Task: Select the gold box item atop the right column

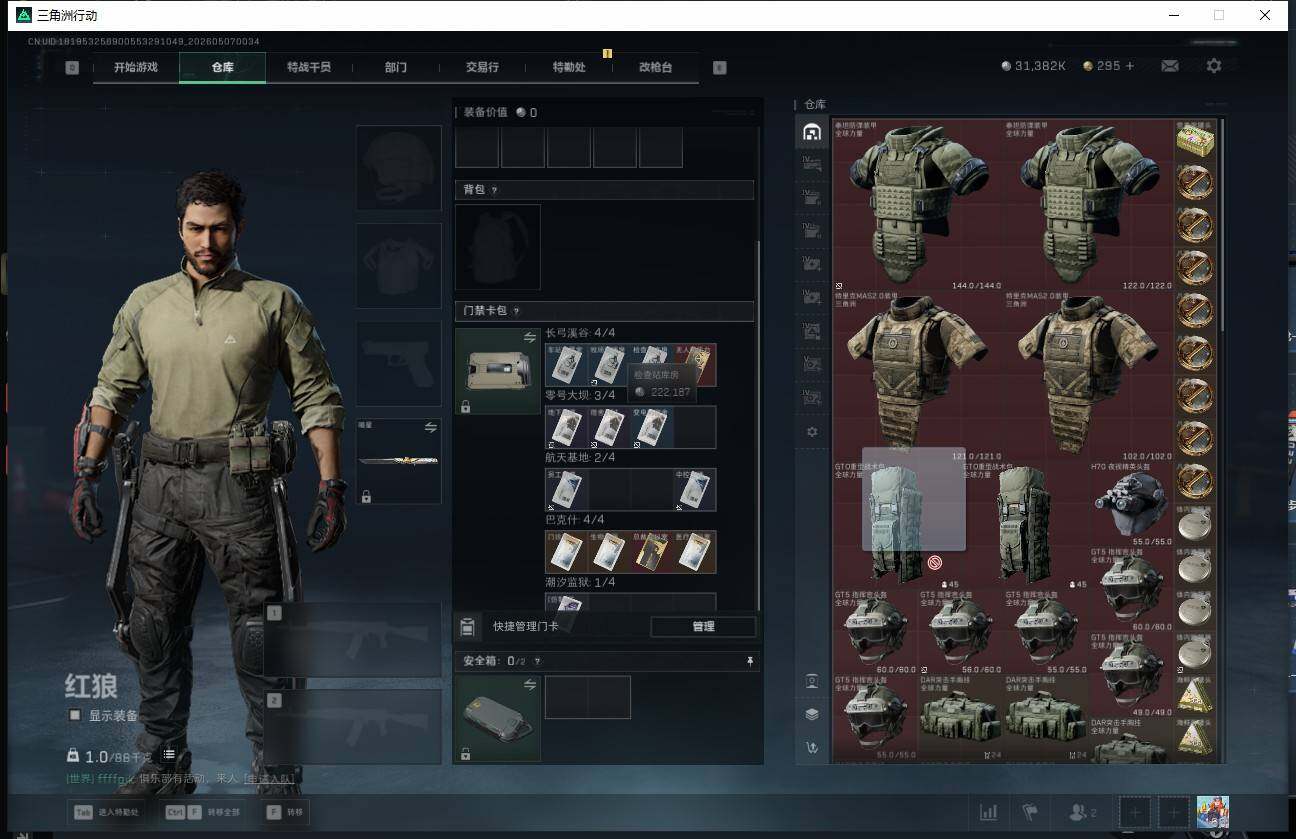Action: (1195, 141)
